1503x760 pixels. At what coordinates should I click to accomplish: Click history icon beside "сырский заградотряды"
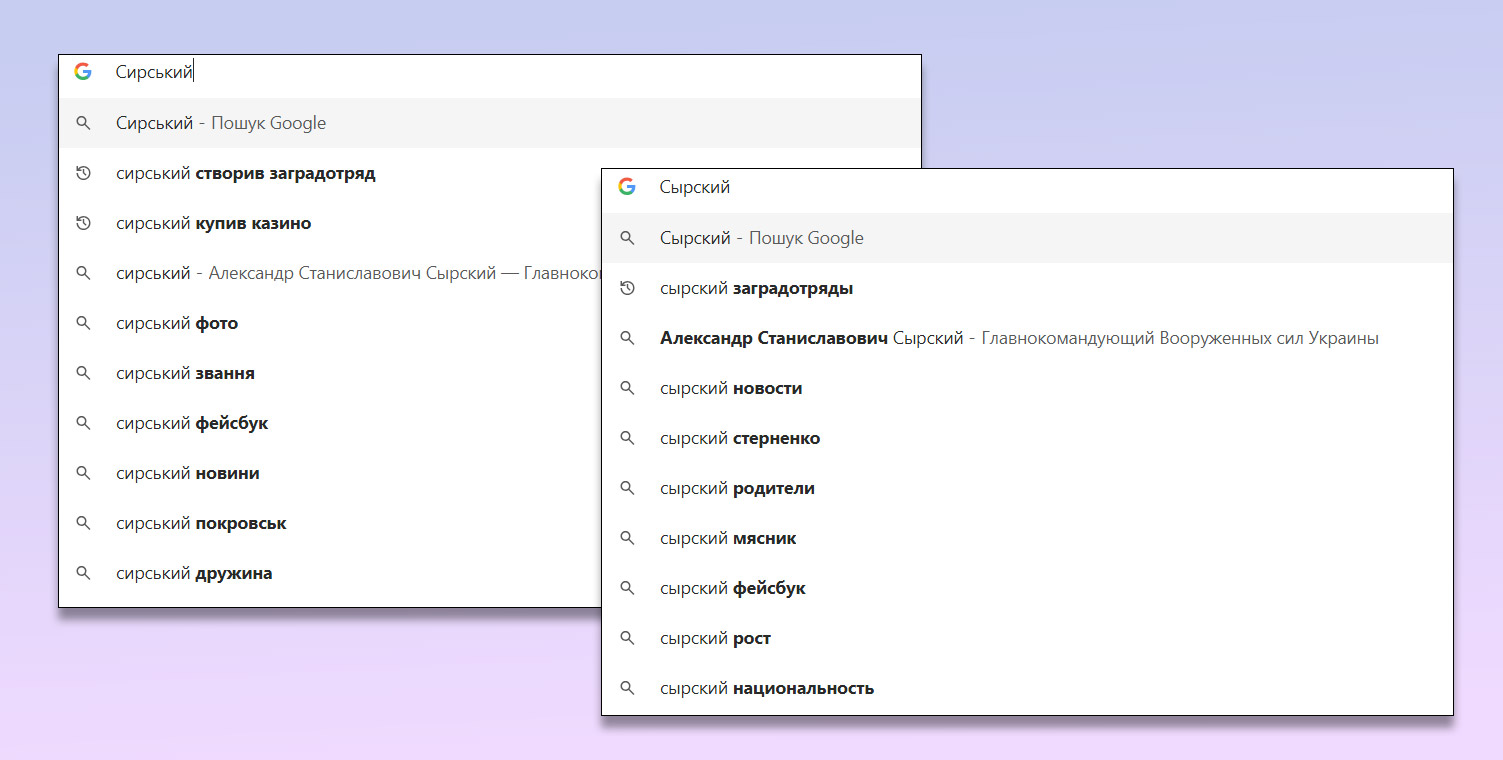627,288
